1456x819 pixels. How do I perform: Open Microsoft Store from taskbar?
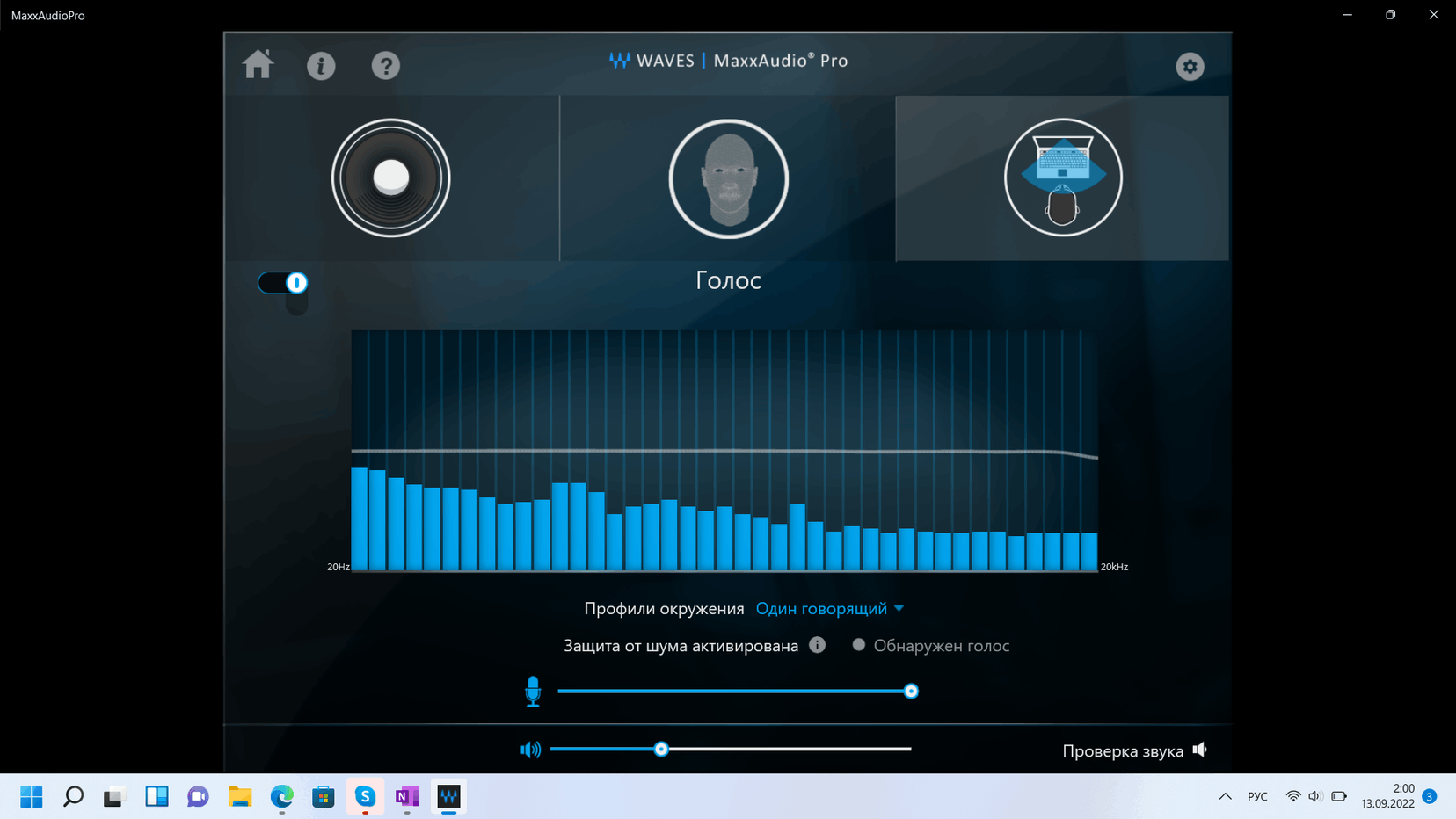coord(324,797)
